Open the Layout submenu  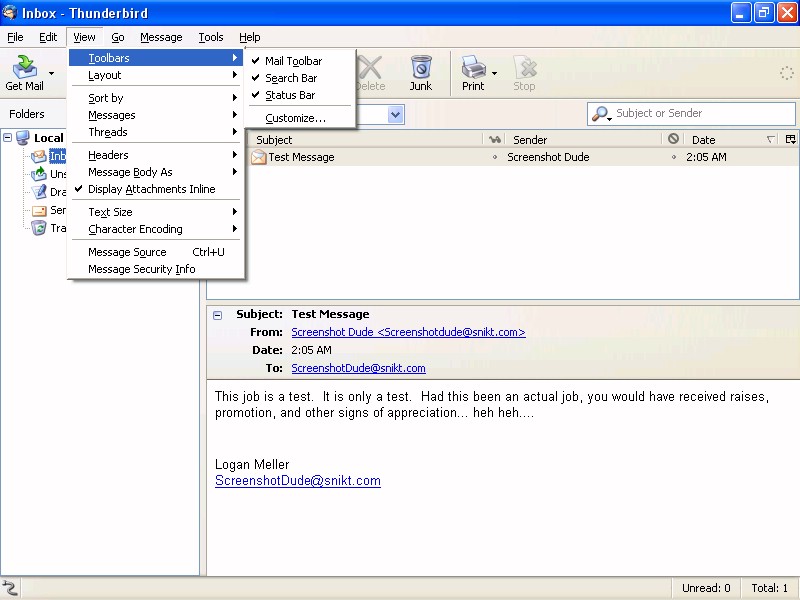coord(157,75)
